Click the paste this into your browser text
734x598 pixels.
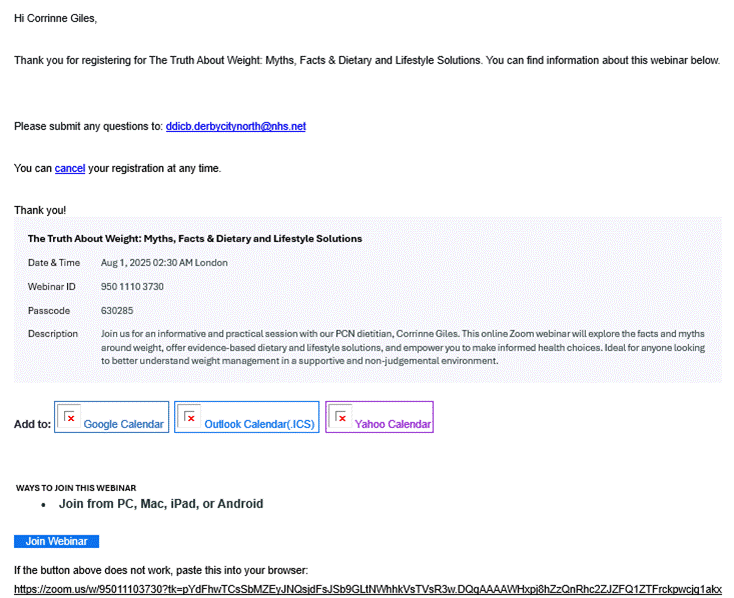pyautogui.click(x=242, y=570)
